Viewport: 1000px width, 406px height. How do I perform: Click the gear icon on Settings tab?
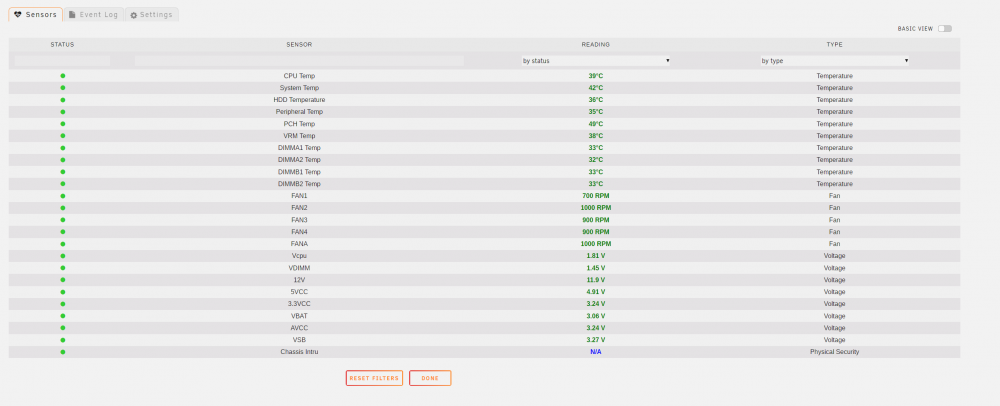click(134, 15)
